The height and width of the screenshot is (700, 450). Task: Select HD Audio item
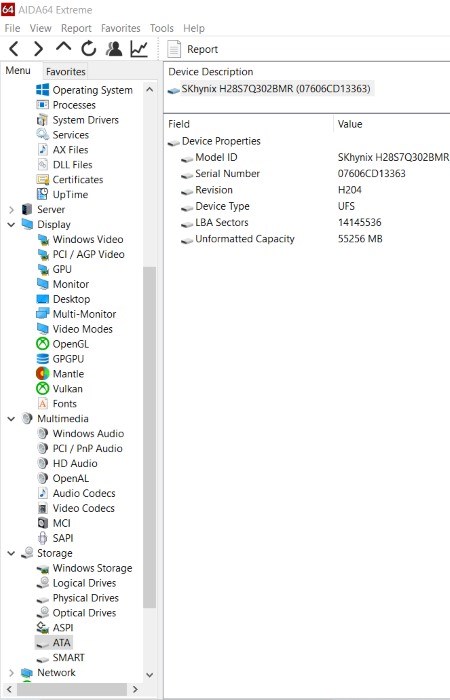[x=67, y=463]
